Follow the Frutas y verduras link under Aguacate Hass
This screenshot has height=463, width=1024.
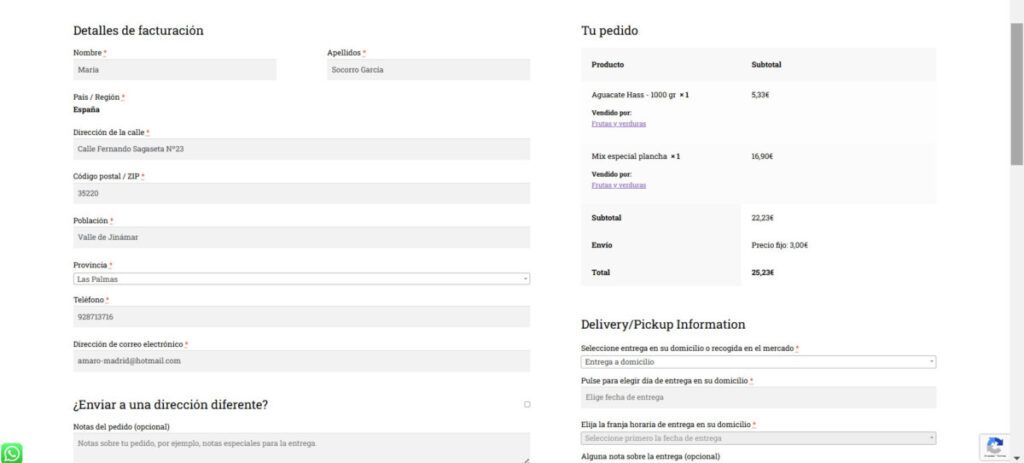click(x=618, y=123)
